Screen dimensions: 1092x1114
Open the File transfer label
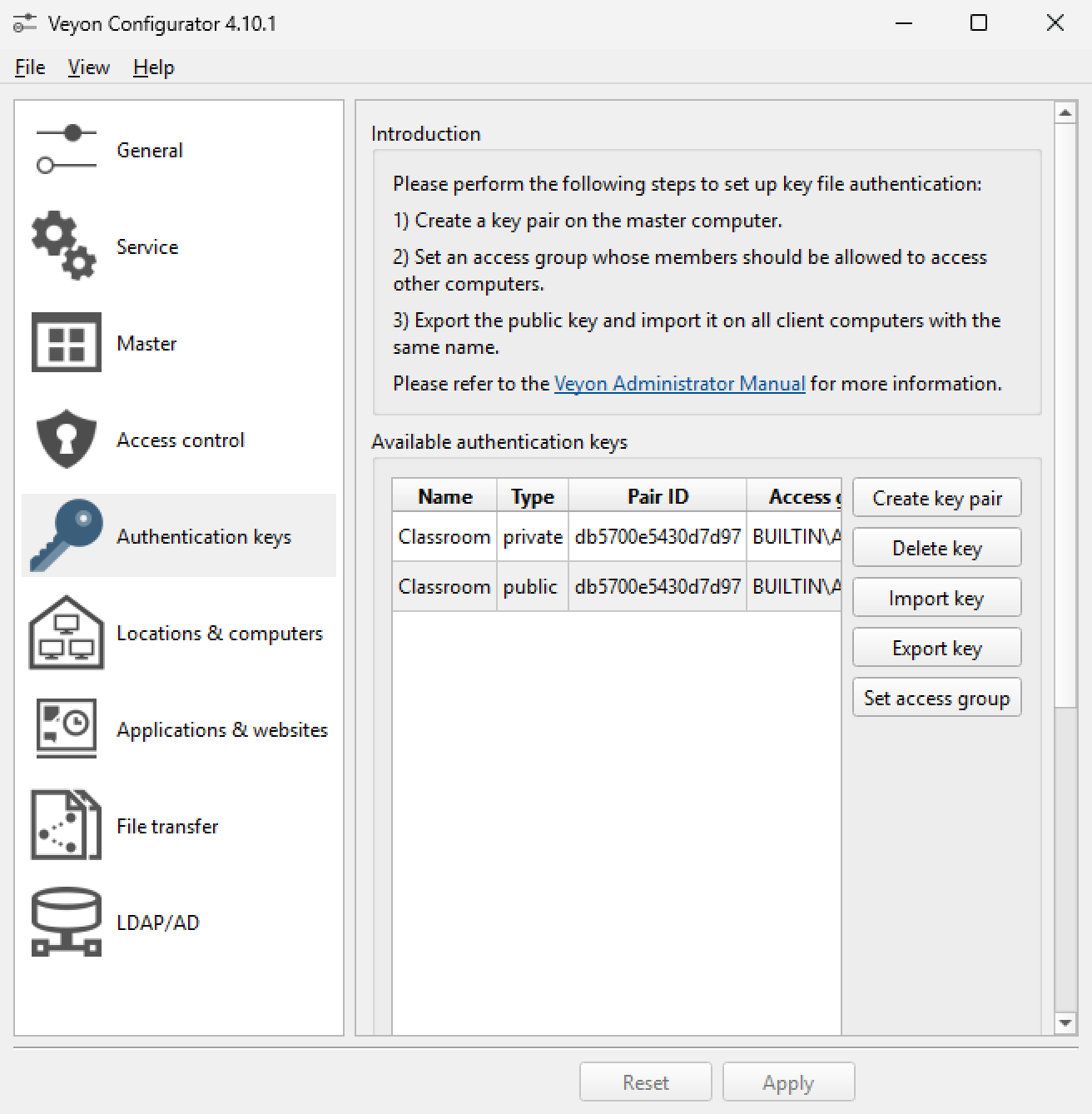tap(167, 827)
